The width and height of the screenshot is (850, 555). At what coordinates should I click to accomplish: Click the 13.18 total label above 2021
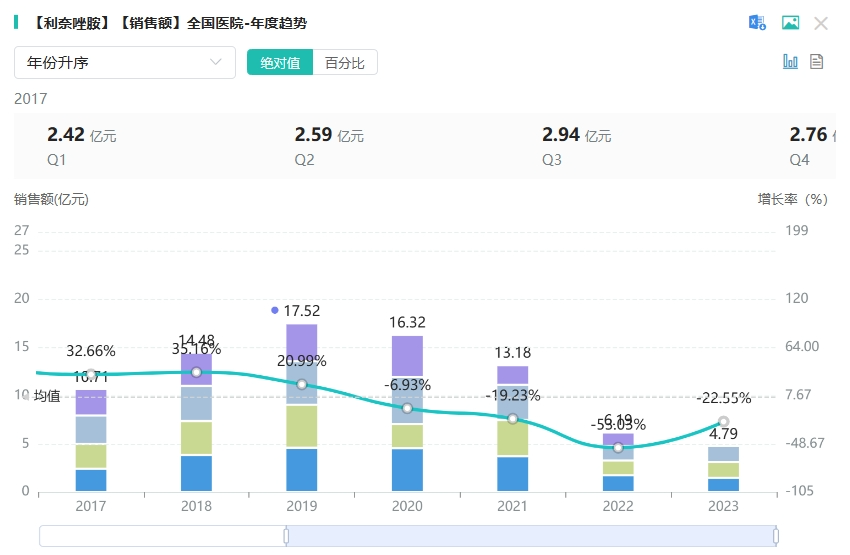(513, 353)
